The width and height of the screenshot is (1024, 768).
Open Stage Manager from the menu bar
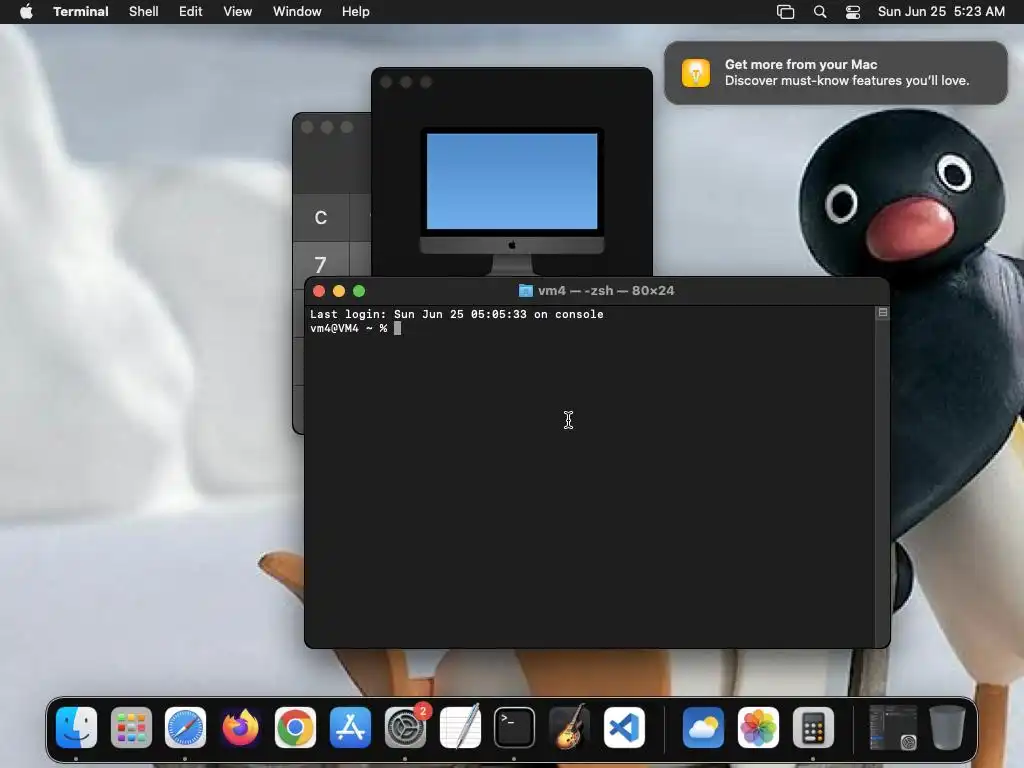pyautogui.click(x=786, y=12)
